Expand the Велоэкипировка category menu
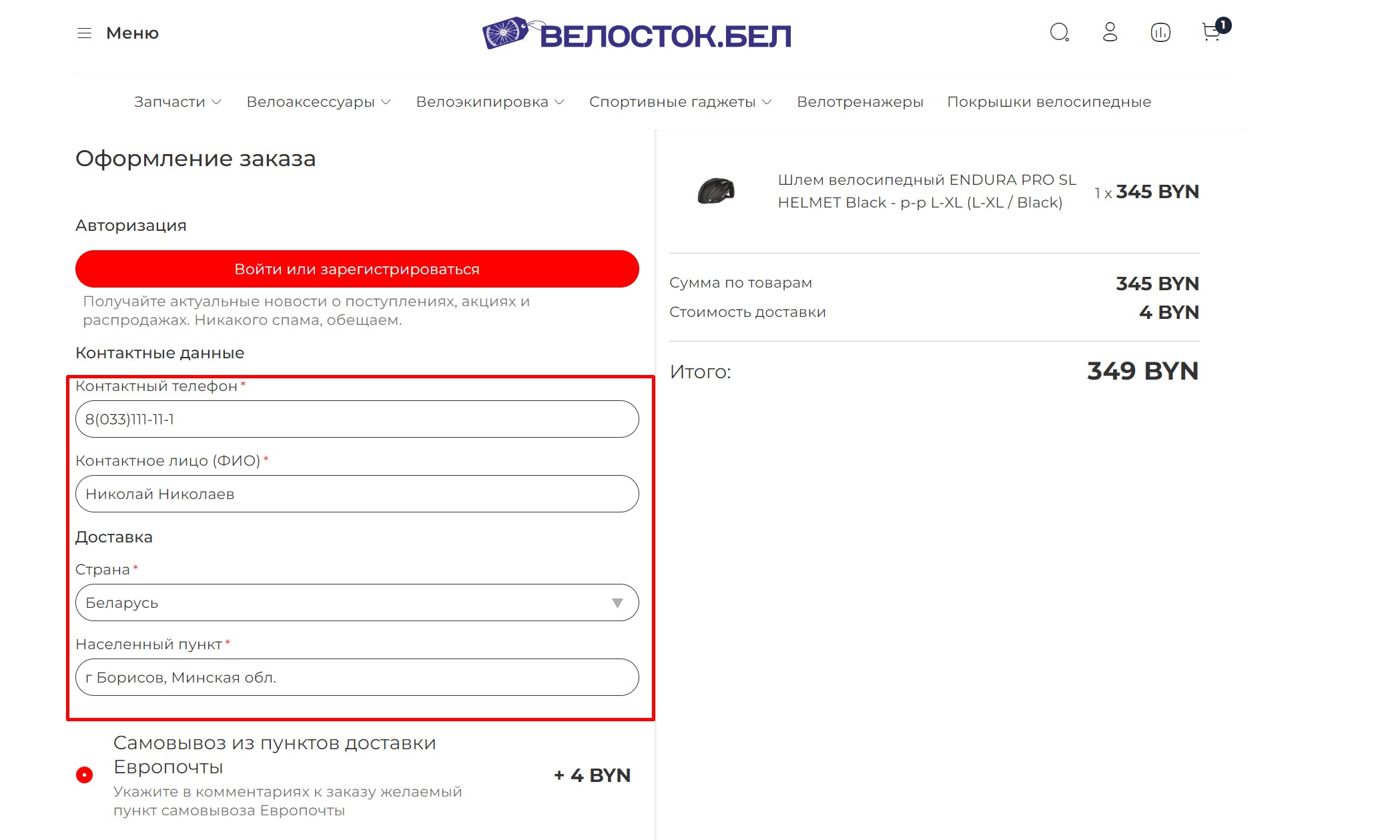Image resolution: width=1400 pixels, height=840 pixels. tap(490, 102)
